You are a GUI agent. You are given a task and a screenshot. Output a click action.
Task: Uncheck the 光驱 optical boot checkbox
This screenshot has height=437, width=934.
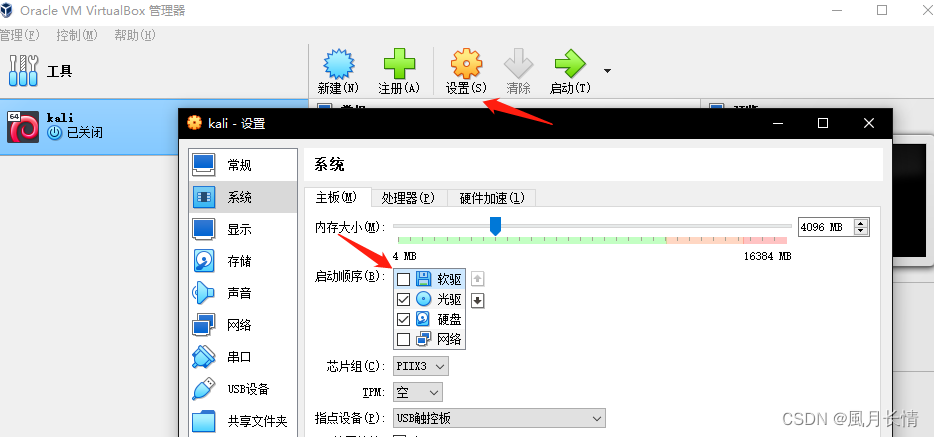pyautogui.click(x=403, y=299)
